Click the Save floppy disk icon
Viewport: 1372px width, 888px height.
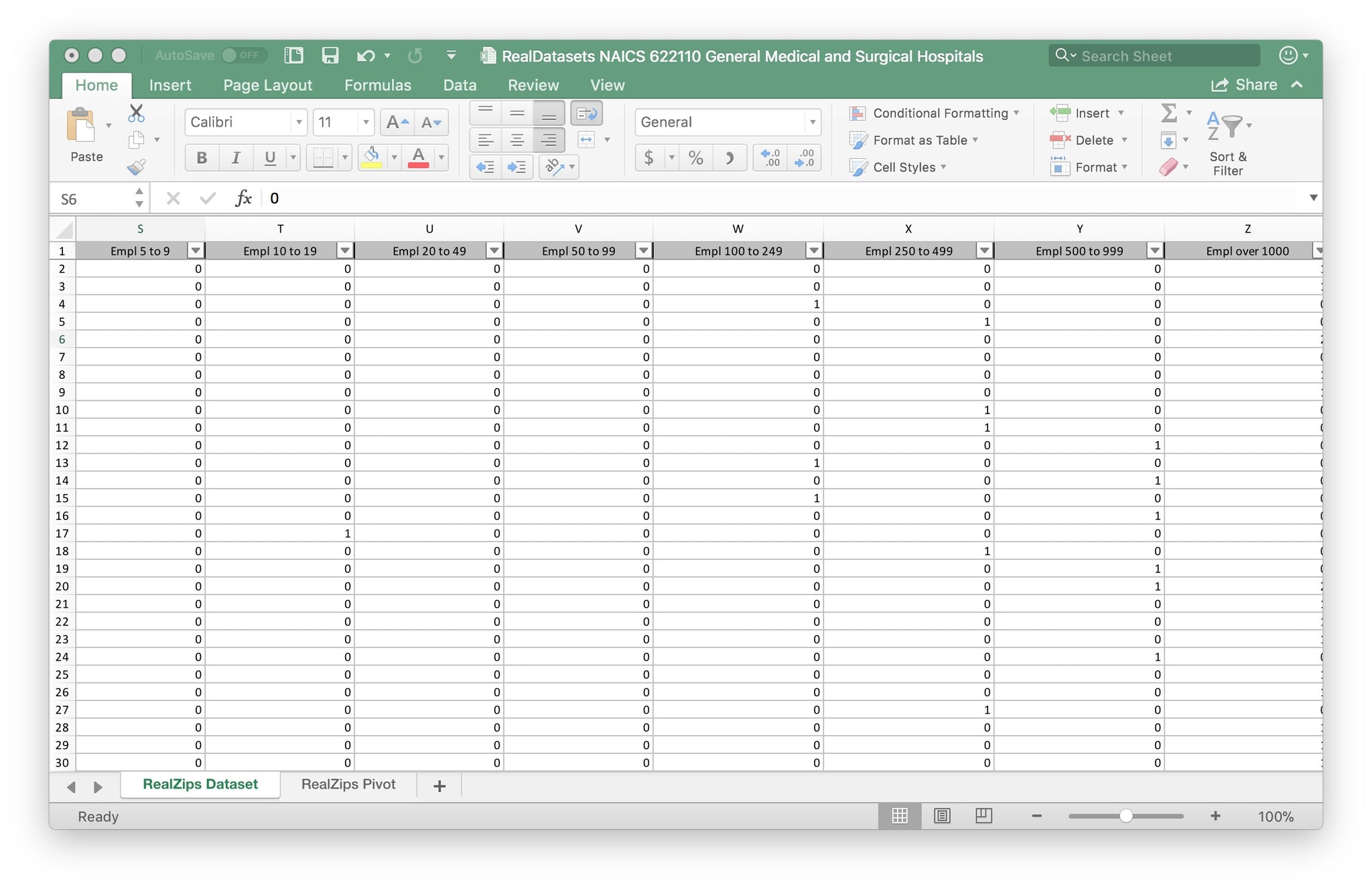tap(330, 56)
